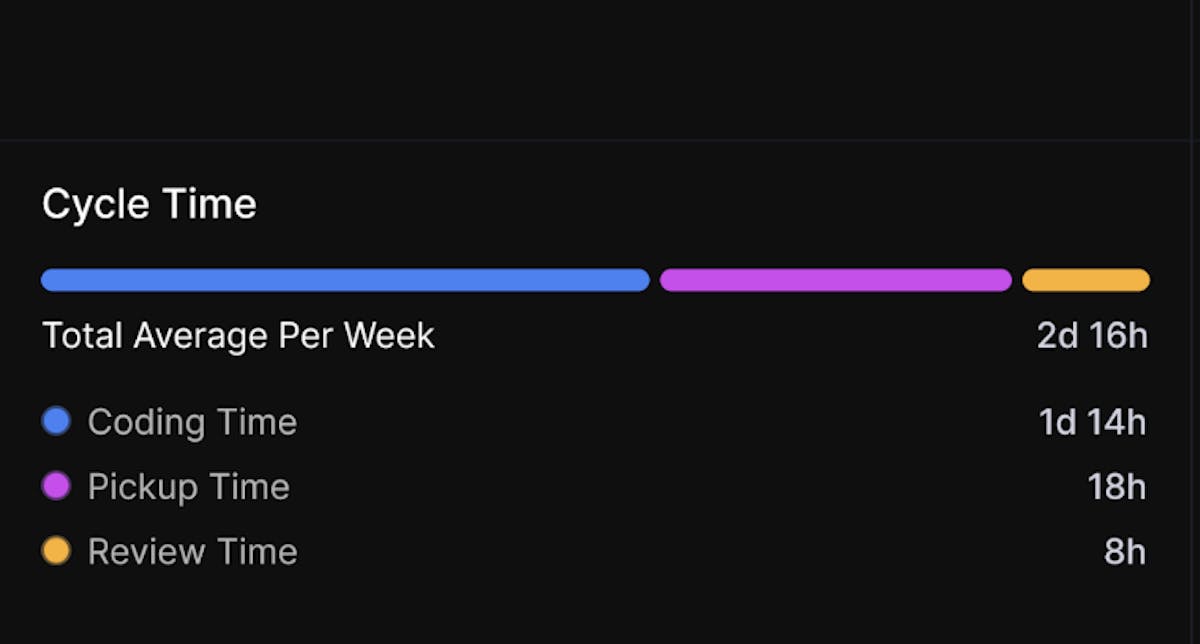Click the Review Time label
The image size is (1200, 644).
click(192, 552)
